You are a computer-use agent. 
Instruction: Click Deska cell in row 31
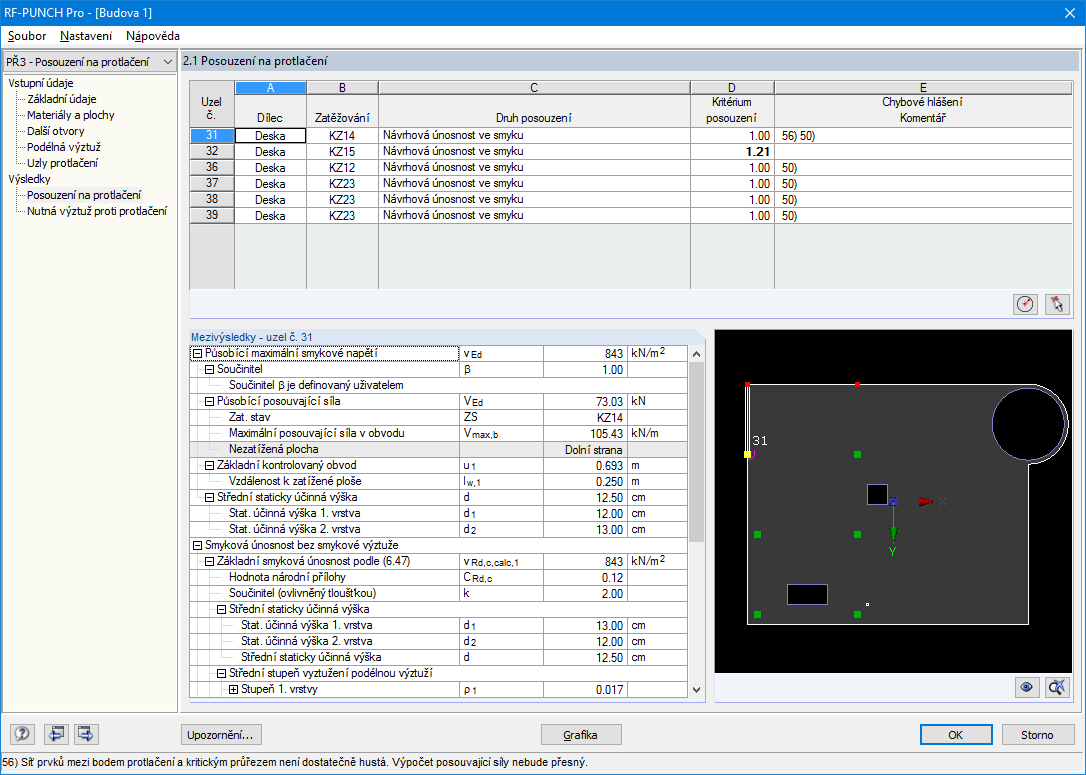point(270,136)
